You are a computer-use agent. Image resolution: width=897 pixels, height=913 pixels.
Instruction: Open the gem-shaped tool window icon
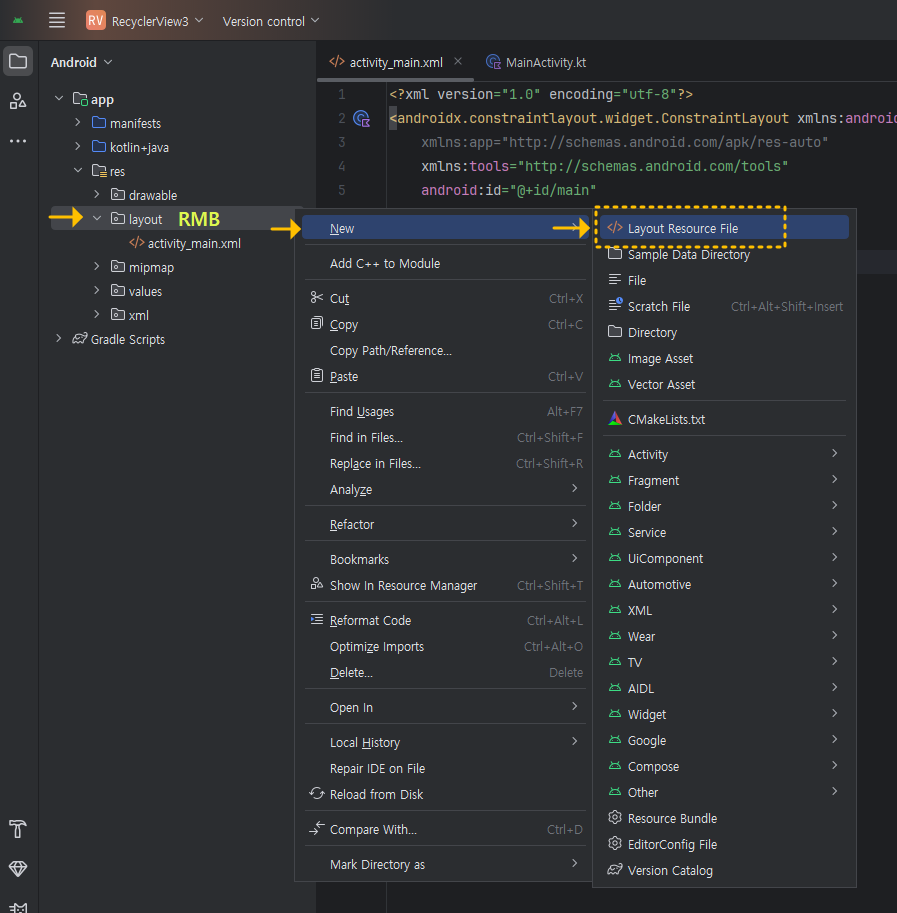pos(18,869)
